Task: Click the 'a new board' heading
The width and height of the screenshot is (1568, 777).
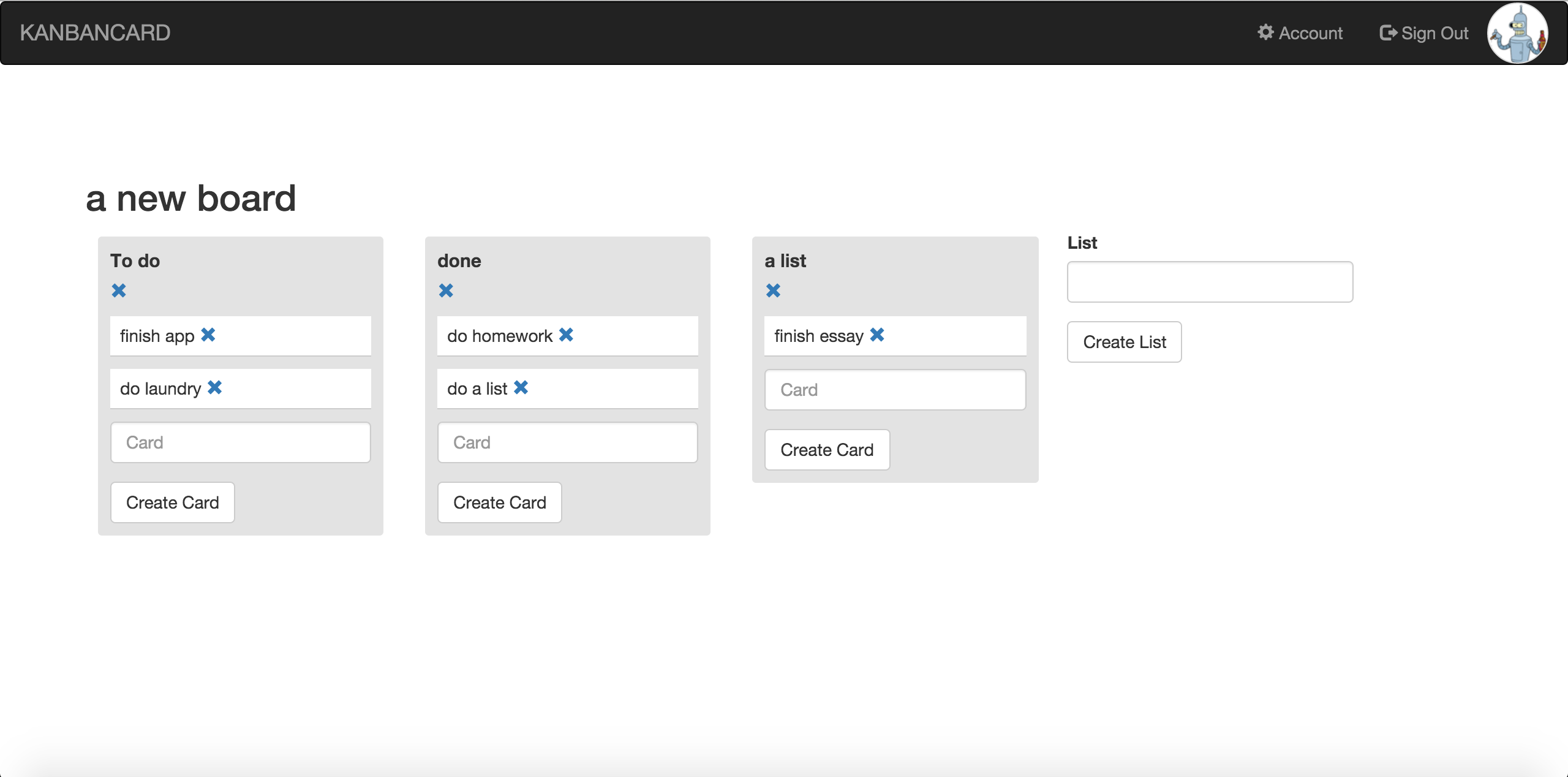Action: point(191,199)
